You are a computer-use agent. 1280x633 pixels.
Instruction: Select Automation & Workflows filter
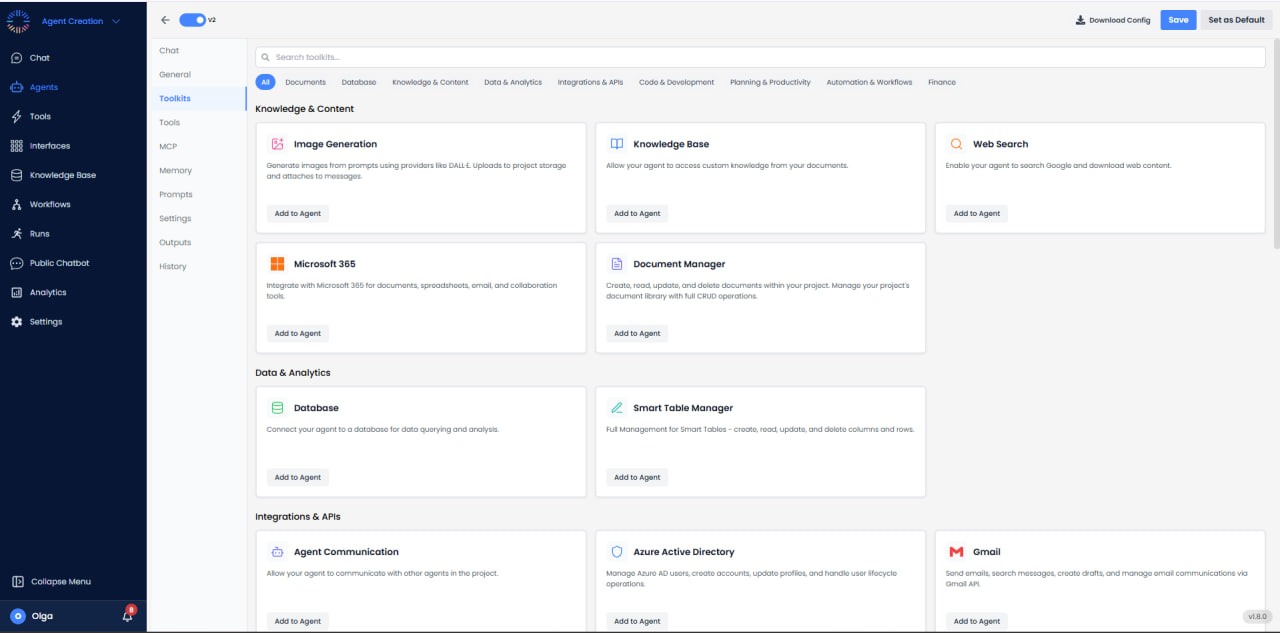869,82
